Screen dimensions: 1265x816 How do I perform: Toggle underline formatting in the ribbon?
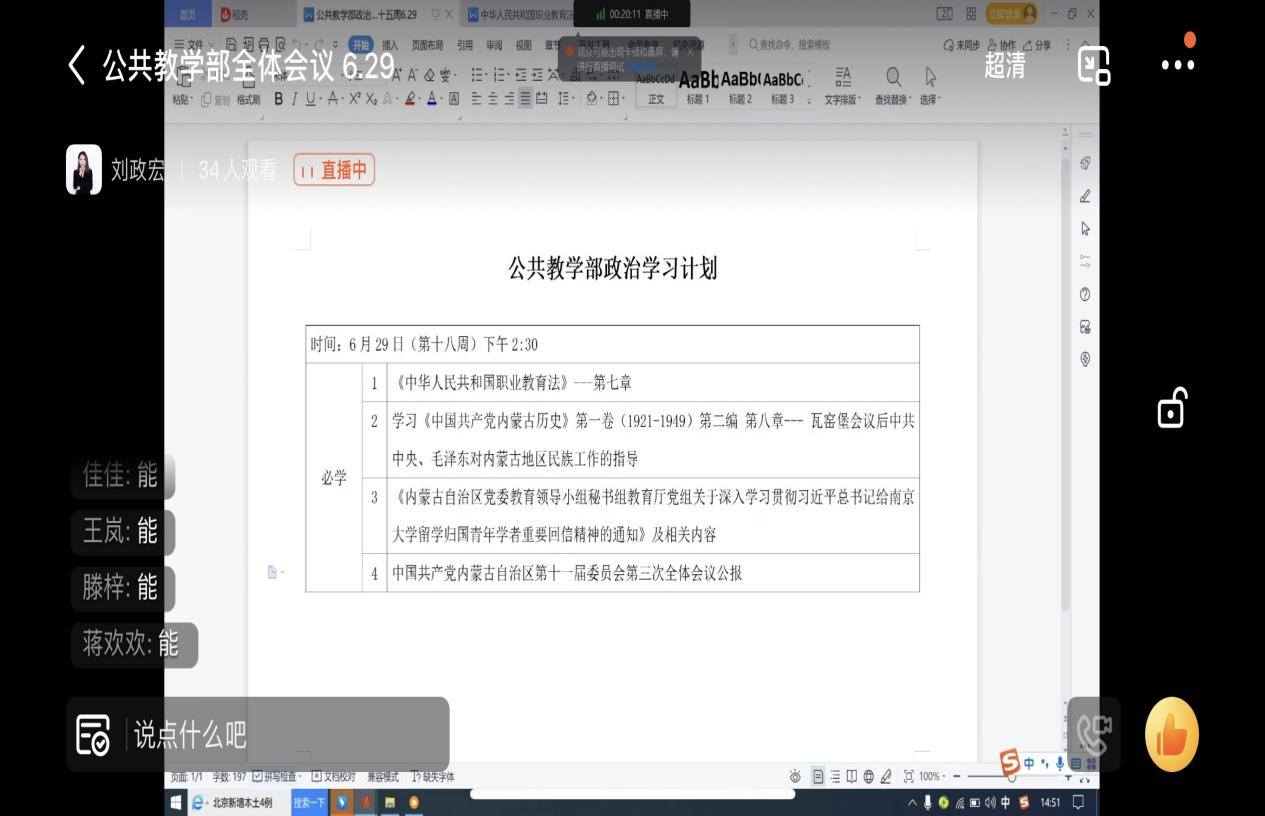point(310,98)
